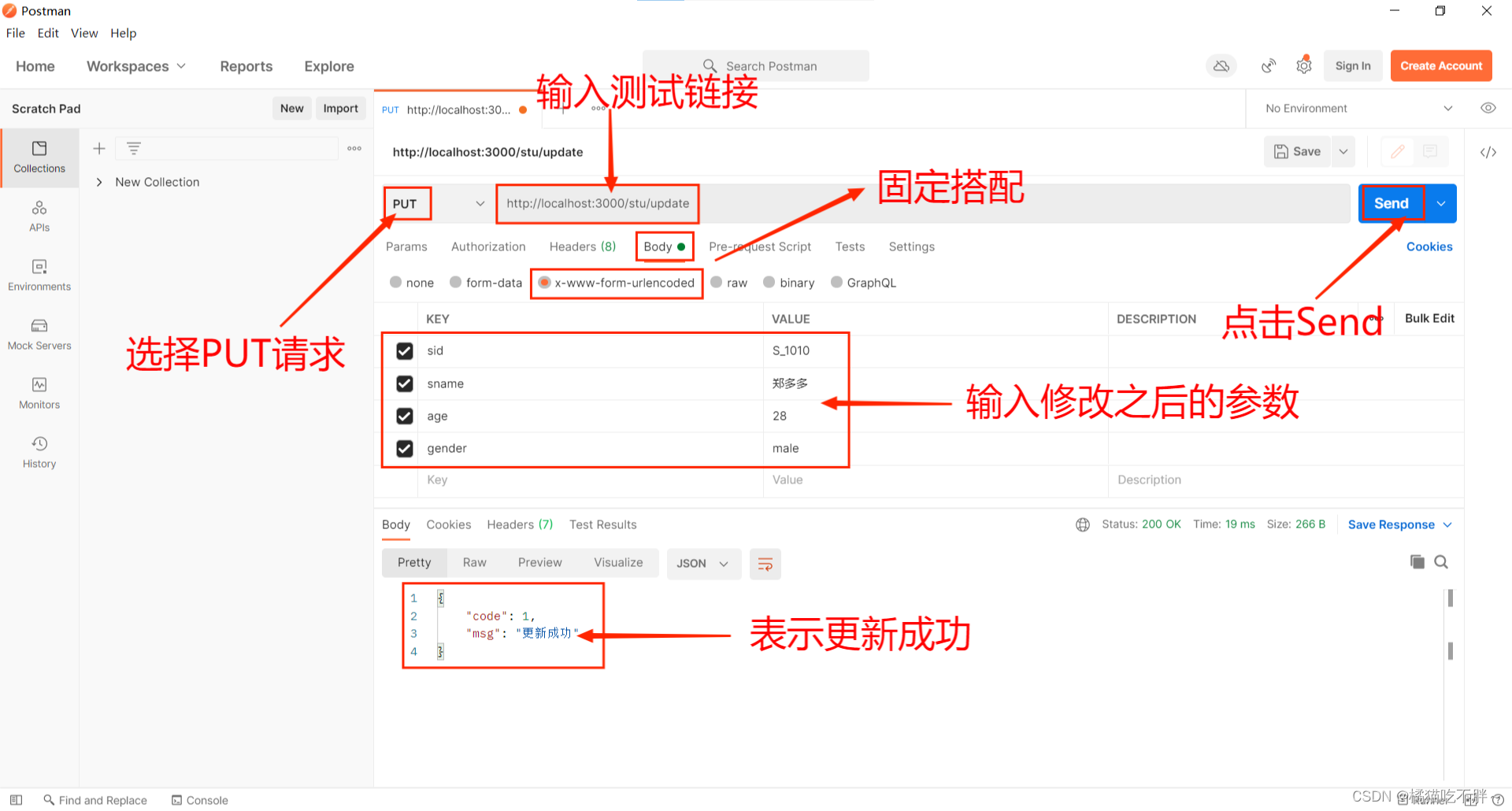
Task: Click the network globe icon in response
Action: (x=1083, y=524)
